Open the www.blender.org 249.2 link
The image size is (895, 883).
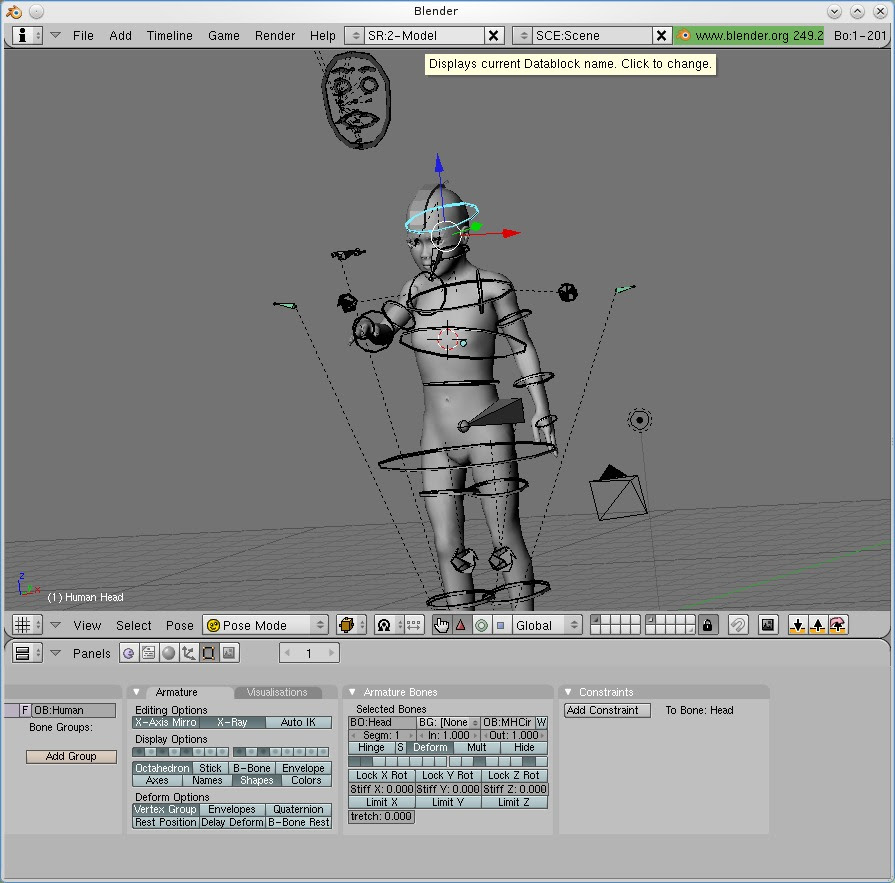point(750,35)
